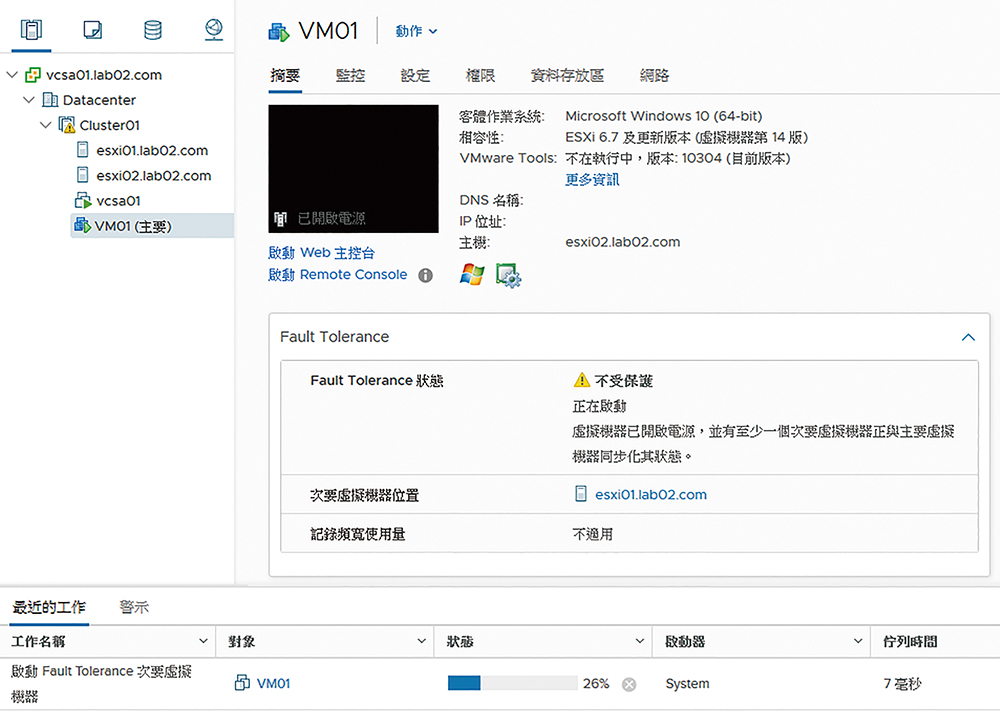Screen dimensions: 1000x725
Task: Click the warning triangle beside 不受保護
Action: pyautogui.click(x=582, y=380)
